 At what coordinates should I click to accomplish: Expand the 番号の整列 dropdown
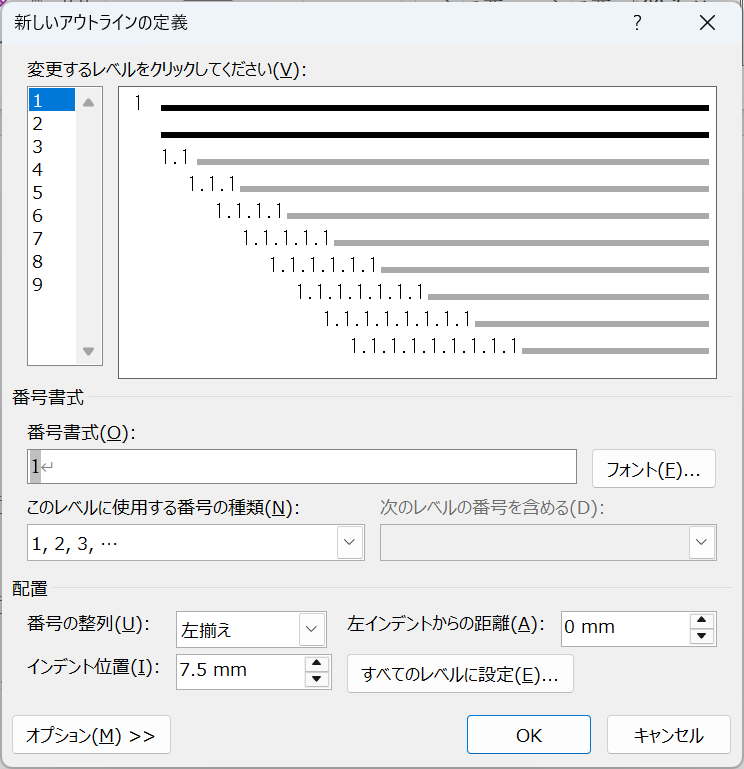coord(312,629)
